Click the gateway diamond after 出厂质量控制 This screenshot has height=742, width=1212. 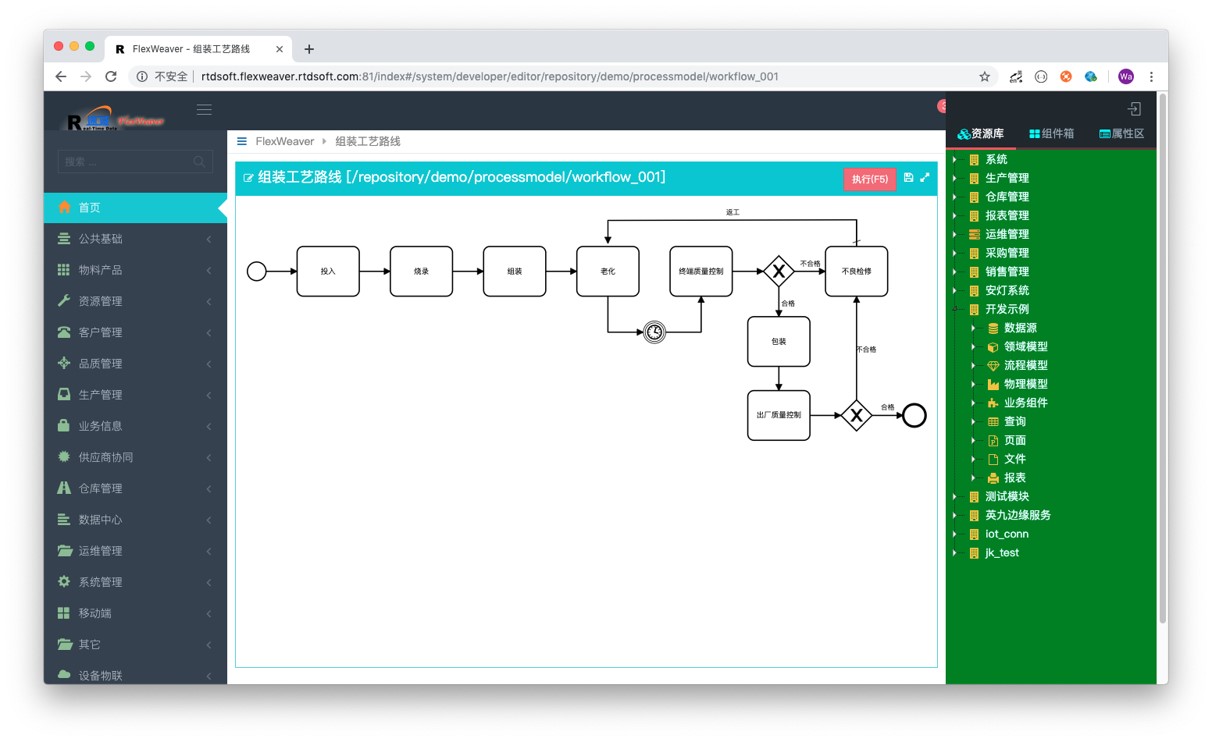coord(856,415)
